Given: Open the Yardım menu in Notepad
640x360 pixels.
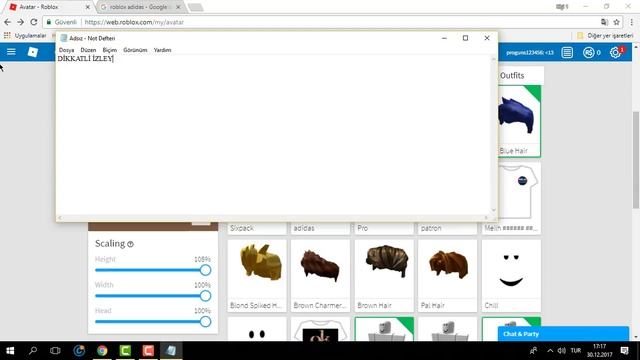Looking at the screenshot, I should click(162, 50).
